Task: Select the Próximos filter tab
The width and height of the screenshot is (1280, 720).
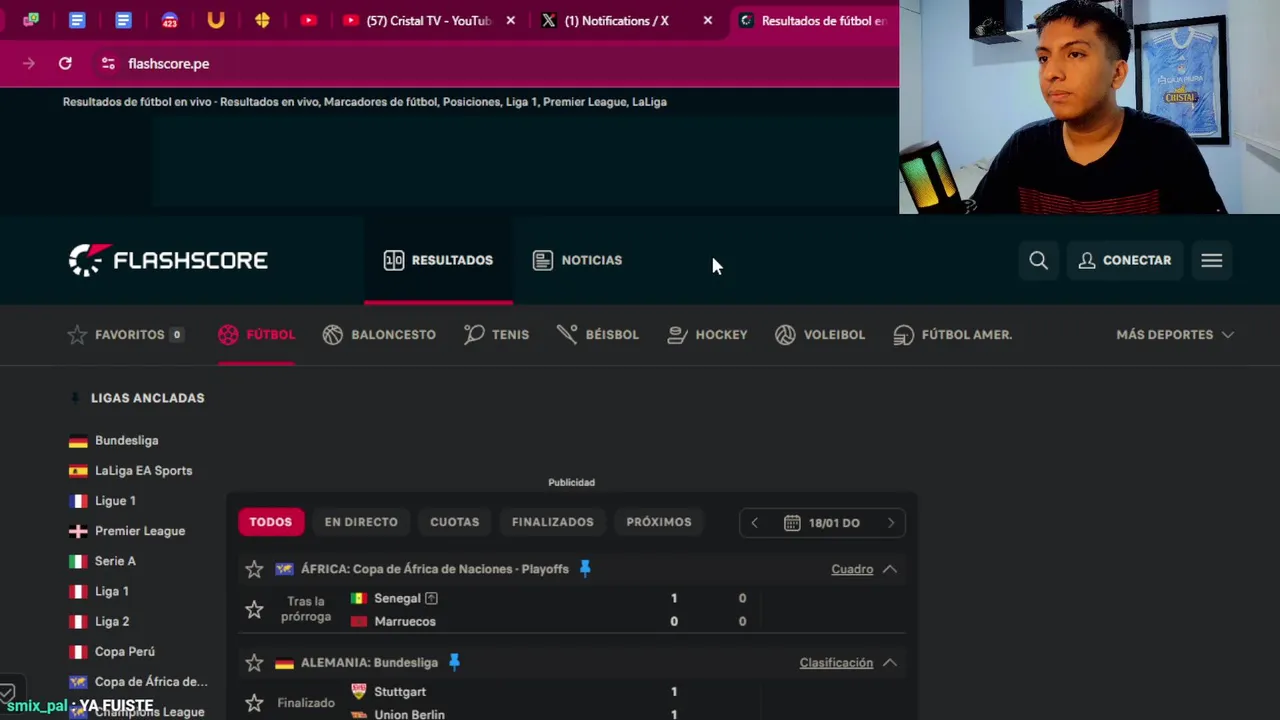Action: pos(658,522)
